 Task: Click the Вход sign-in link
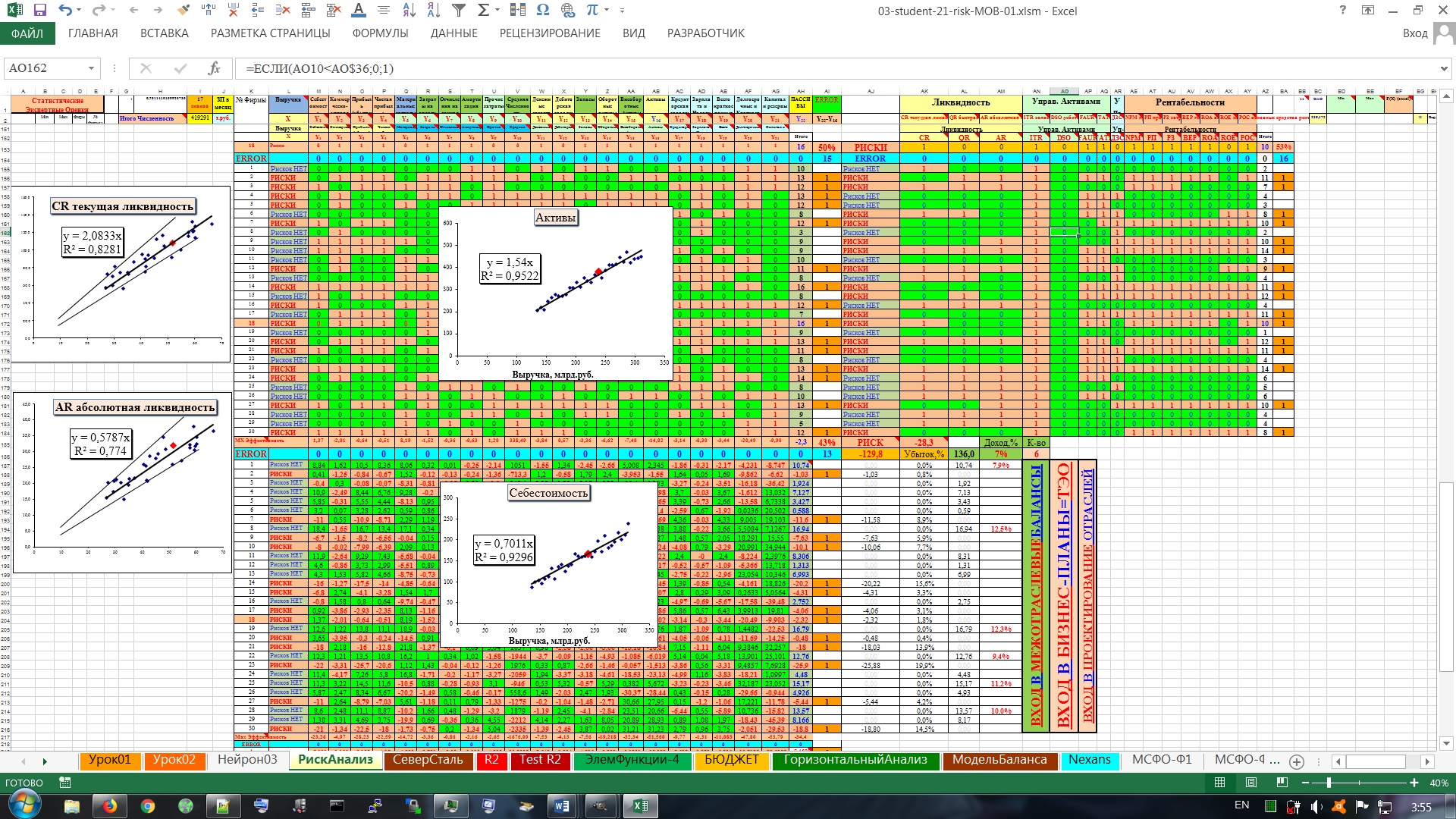coord(1415,33)
